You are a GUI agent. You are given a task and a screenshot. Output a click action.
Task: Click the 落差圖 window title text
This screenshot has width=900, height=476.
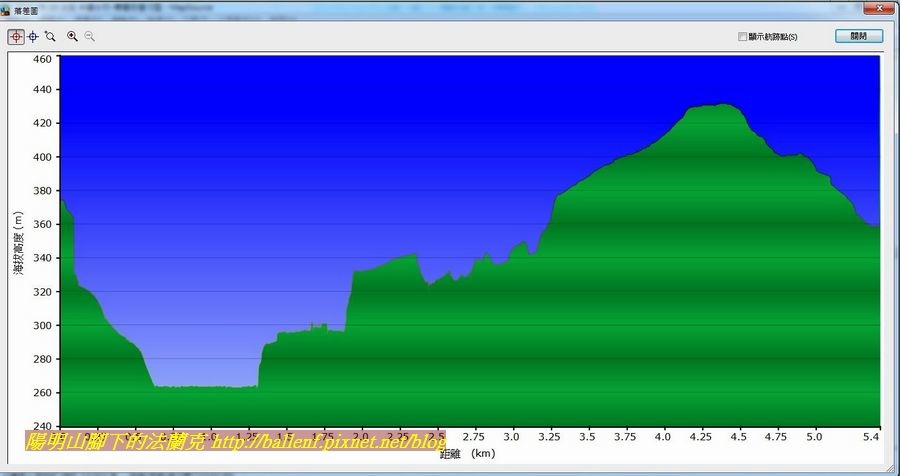(x=26, y=11)
